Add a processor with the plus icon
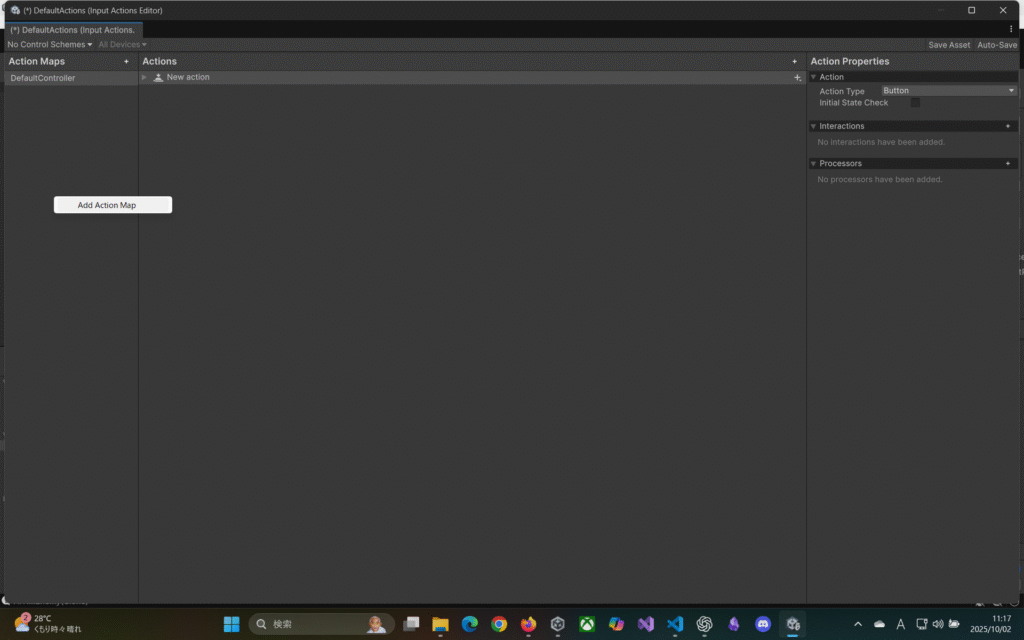This screenshot has width=1024, height=640. coord(1007,163)
